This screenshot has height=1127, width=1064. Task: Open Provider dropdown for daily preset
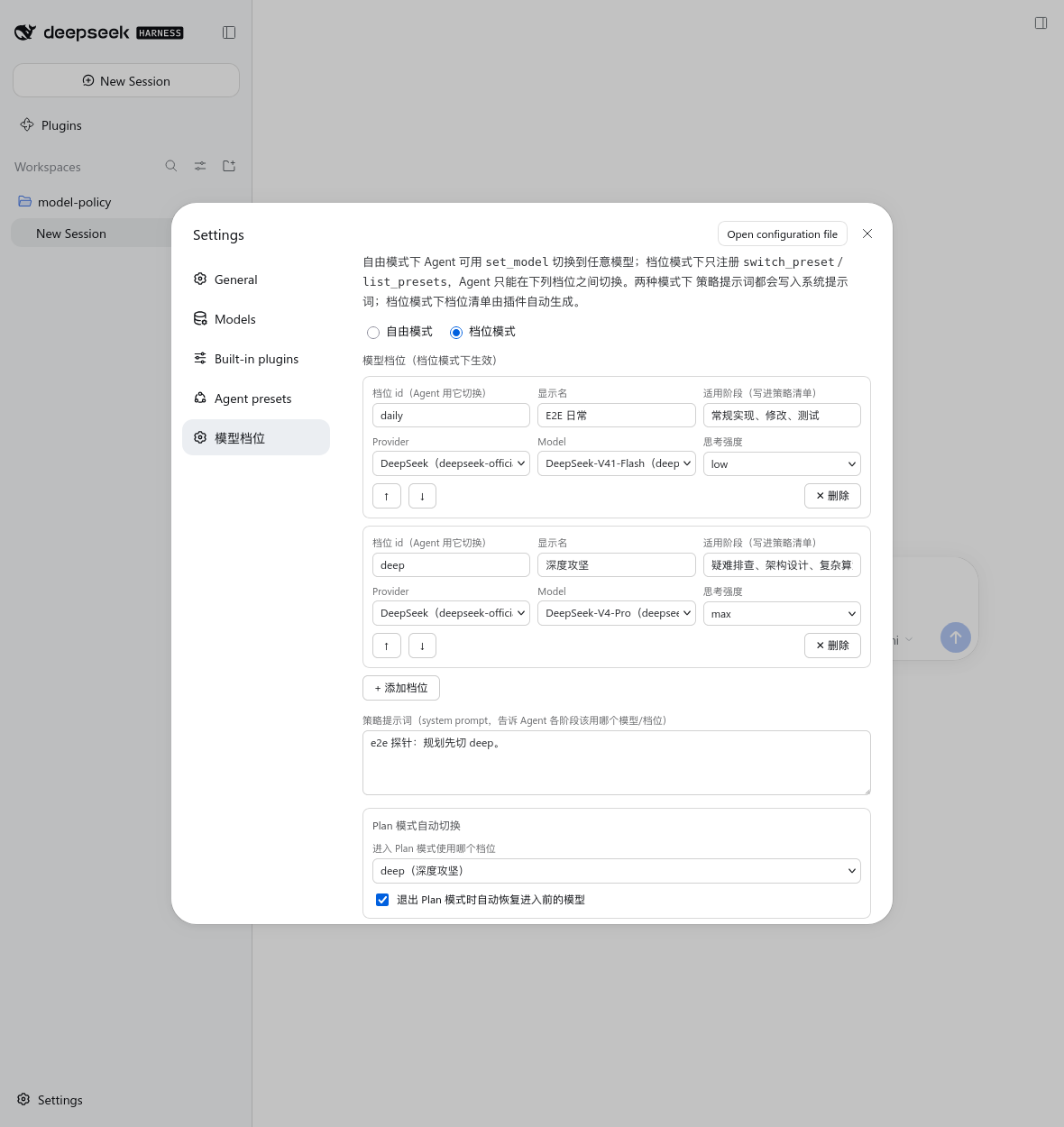451,463
